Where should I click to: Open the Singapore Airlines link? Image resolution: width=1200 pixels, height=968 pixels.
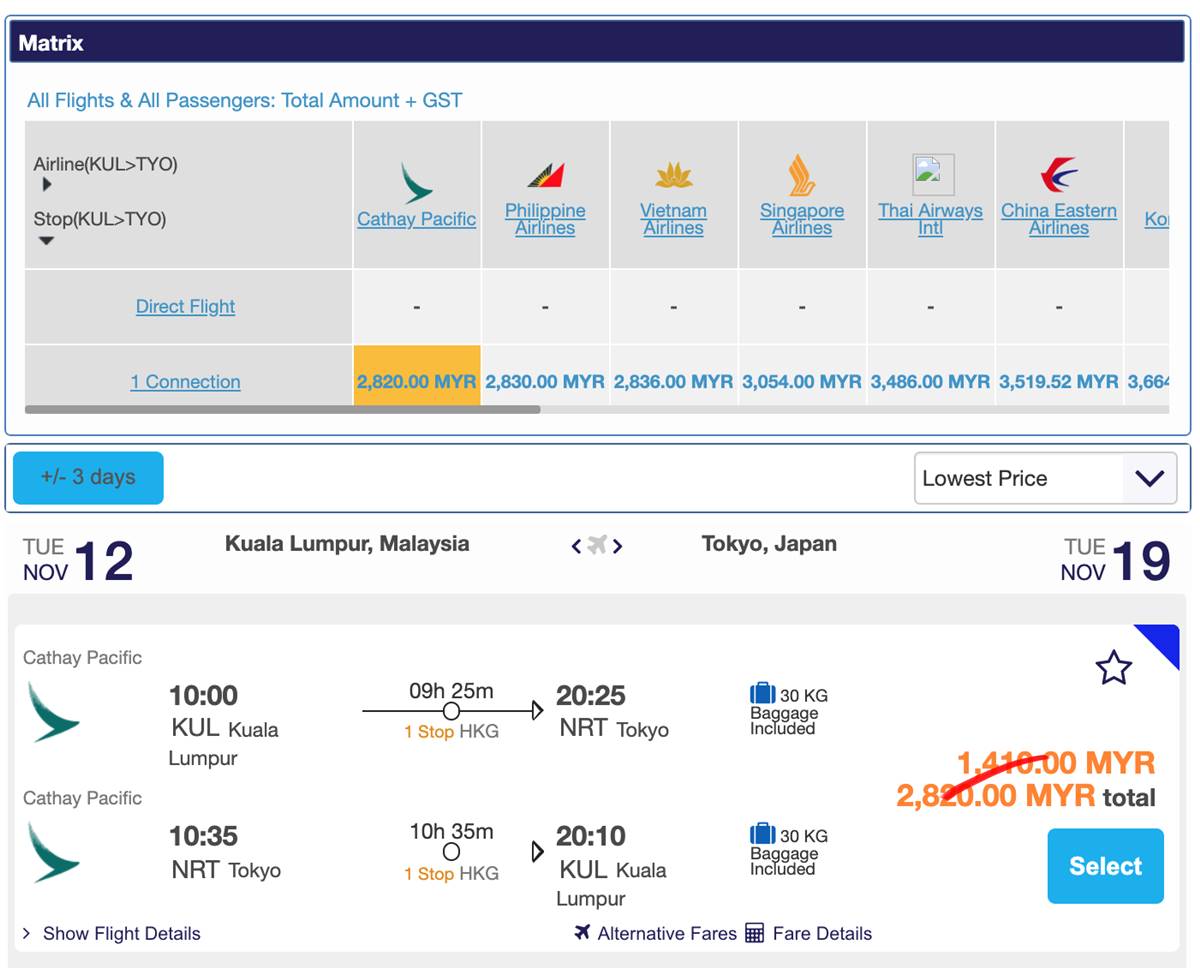(802, 219)
